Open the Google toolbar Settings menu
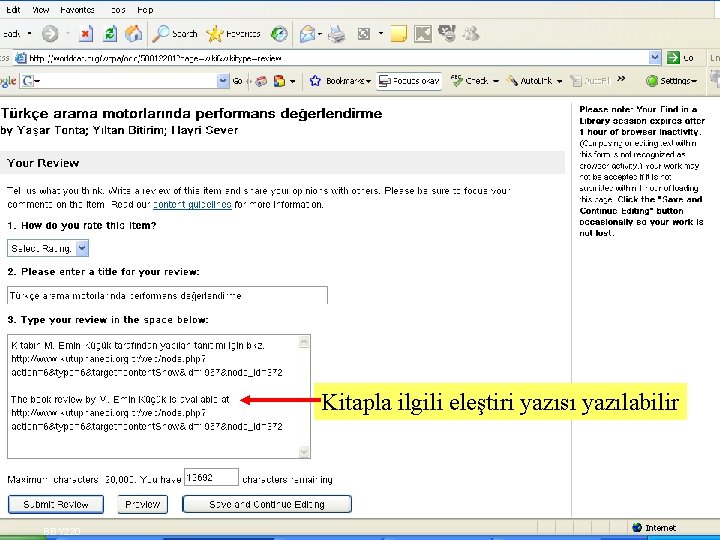Screen dimensions: 720x540 671,81
